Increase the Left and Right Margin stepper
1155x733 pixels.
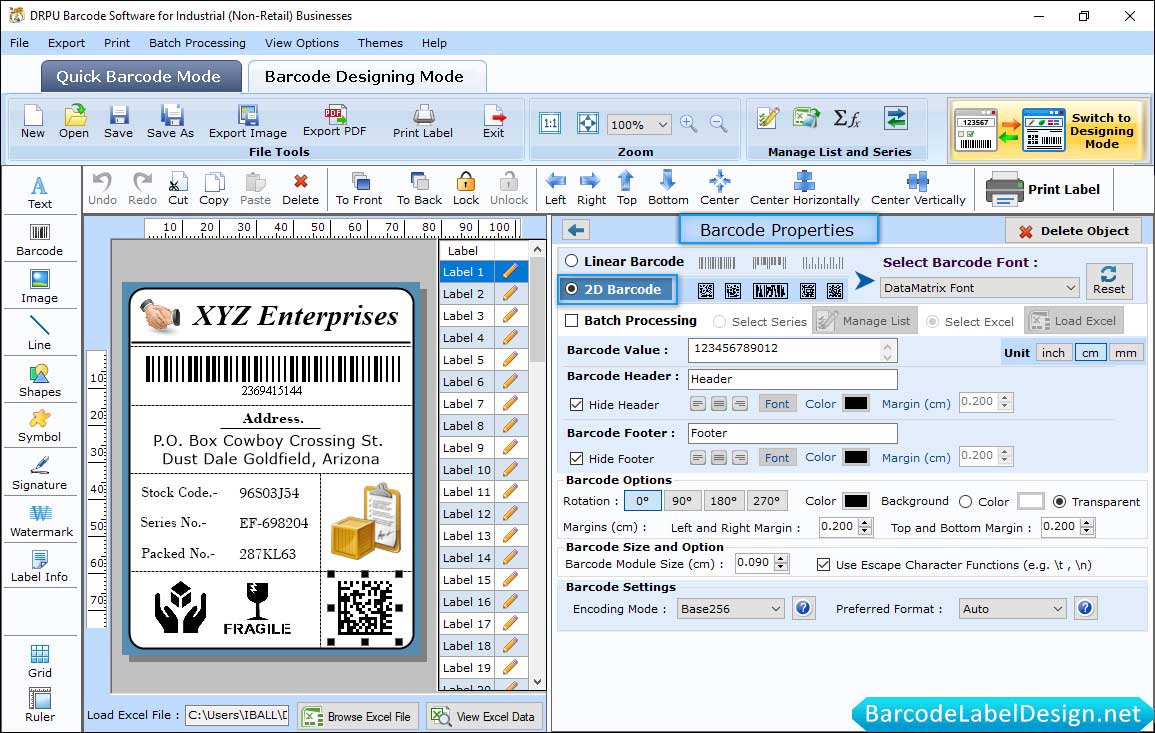point(866,522)
